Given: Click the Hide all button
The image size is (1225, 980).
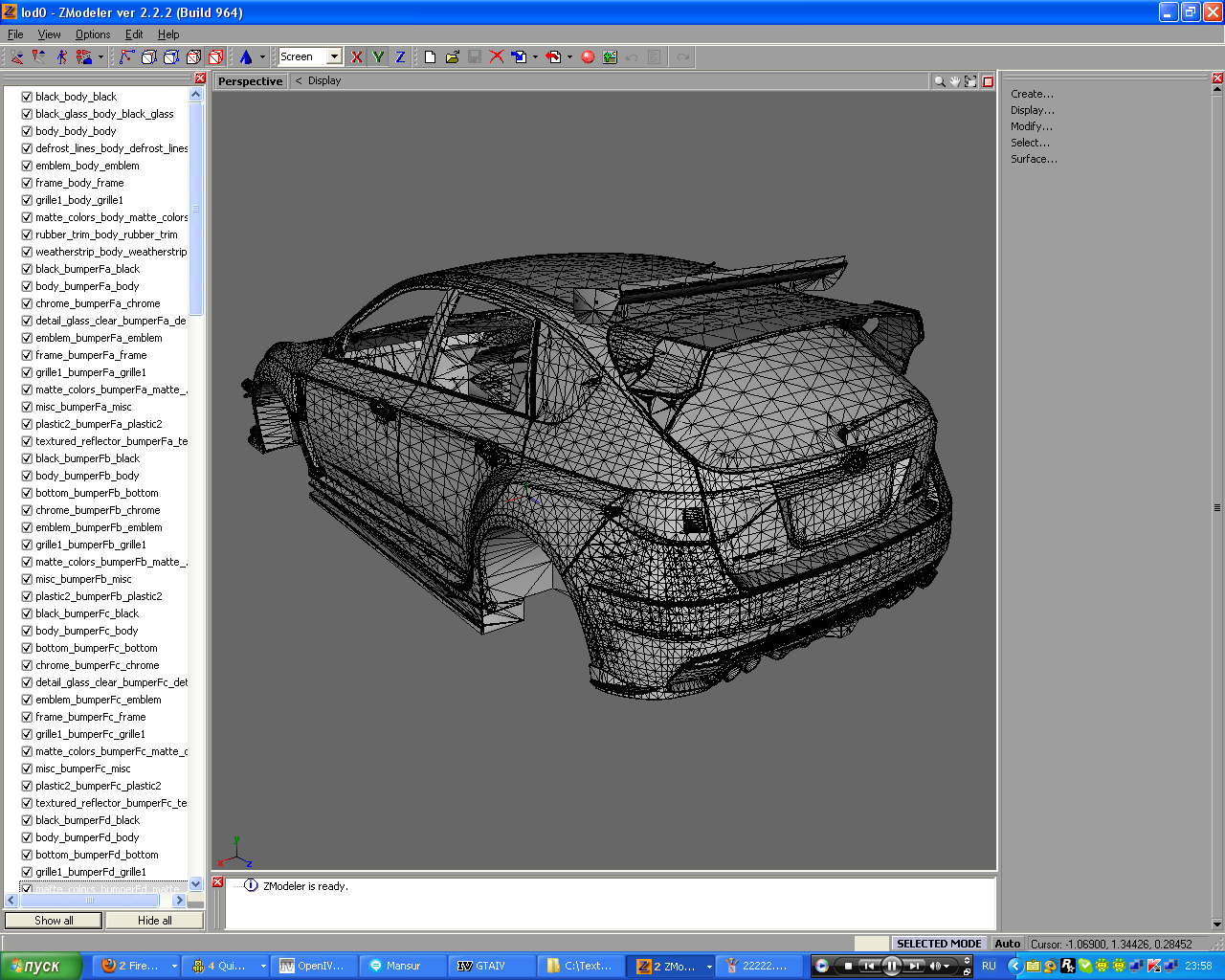Looking at the screenshot, I should click(154, 921).
